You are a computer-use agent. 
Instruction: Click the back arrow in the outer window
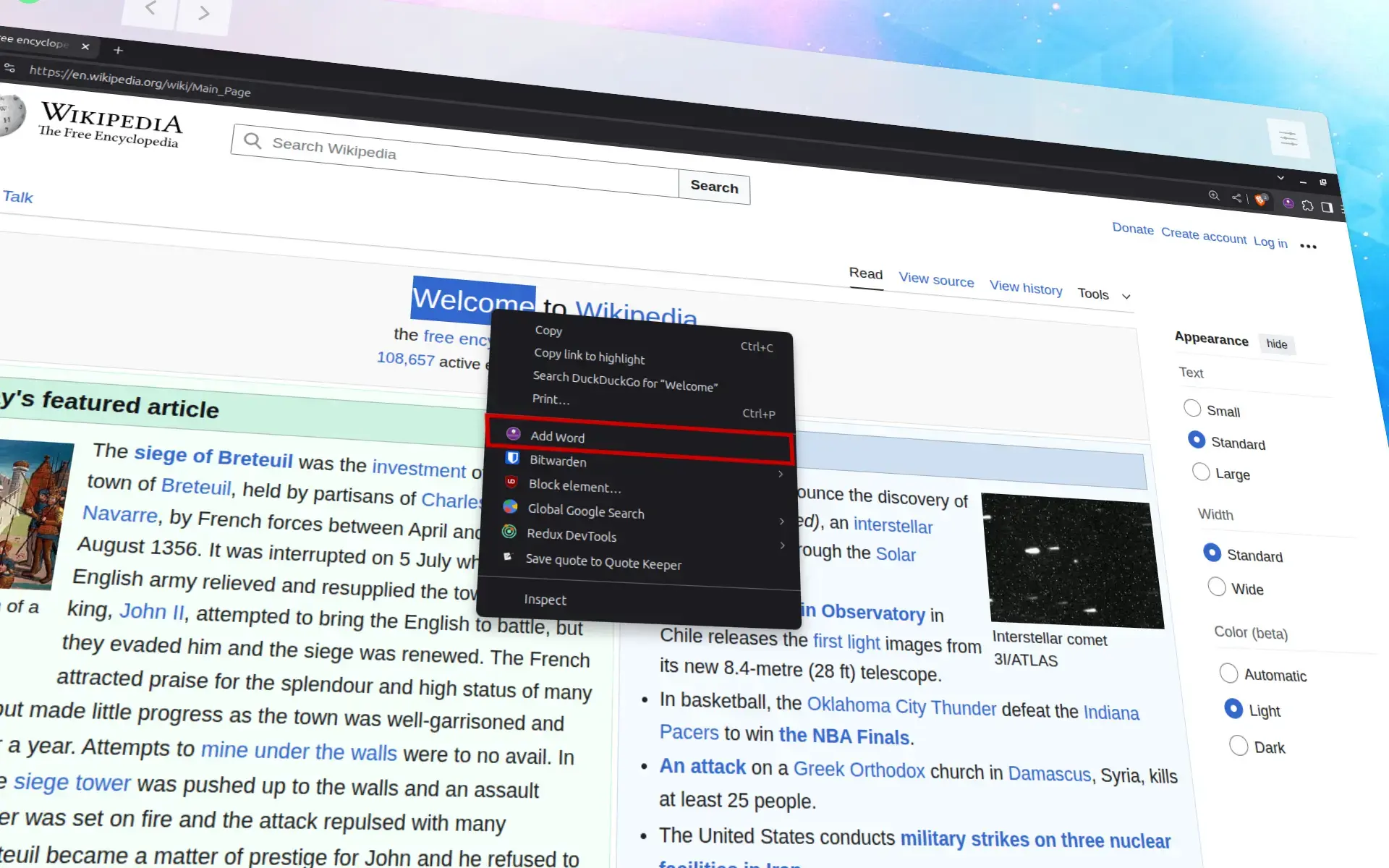click(150, 8)
